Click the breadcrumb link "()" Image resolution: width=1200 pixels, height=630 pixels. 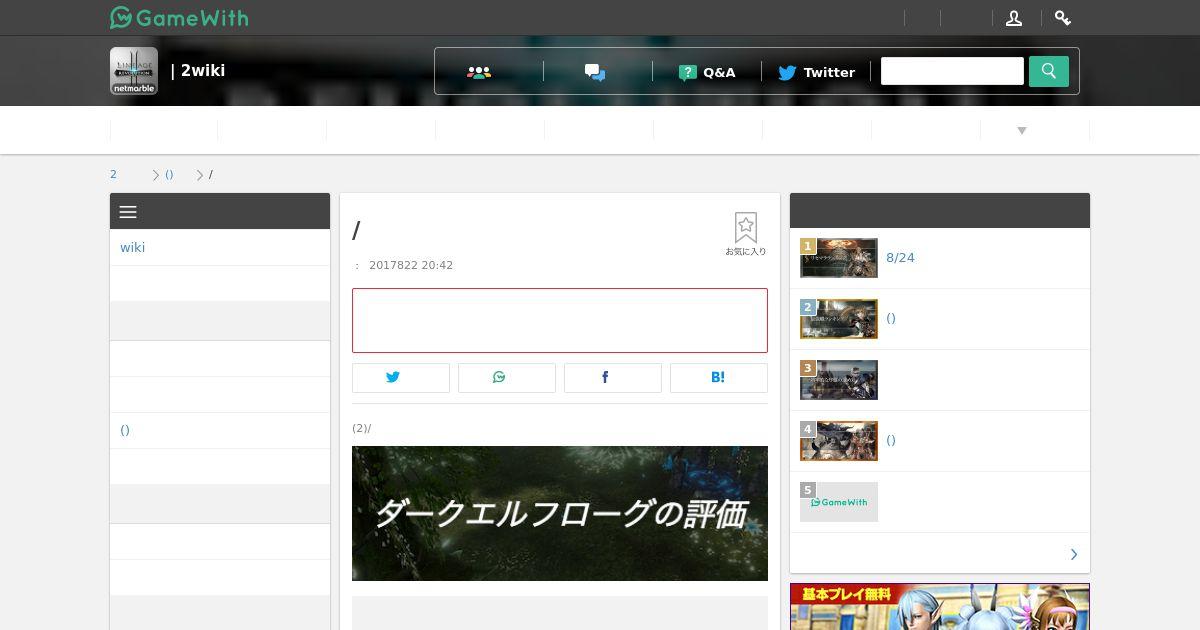169,174
